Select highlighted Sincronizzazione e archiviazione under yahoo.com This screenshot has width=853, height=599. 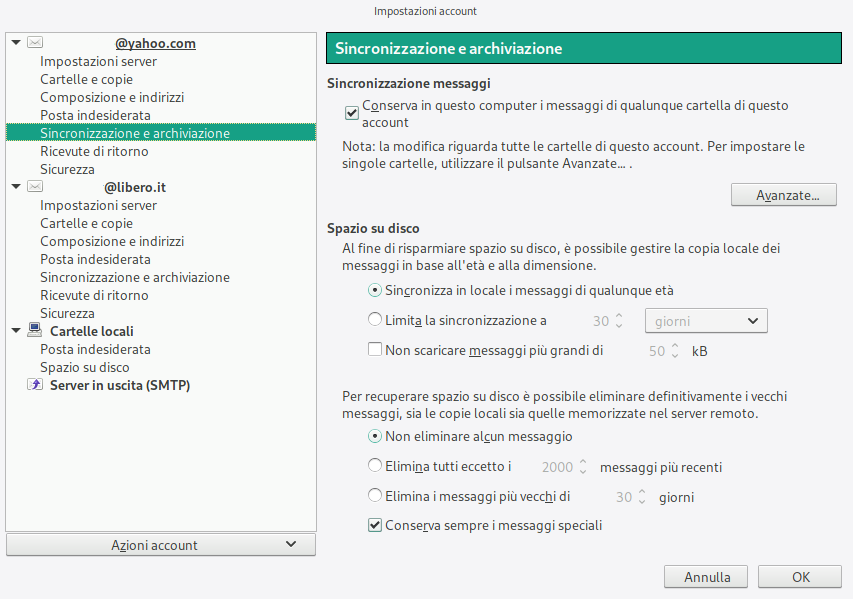161,133
